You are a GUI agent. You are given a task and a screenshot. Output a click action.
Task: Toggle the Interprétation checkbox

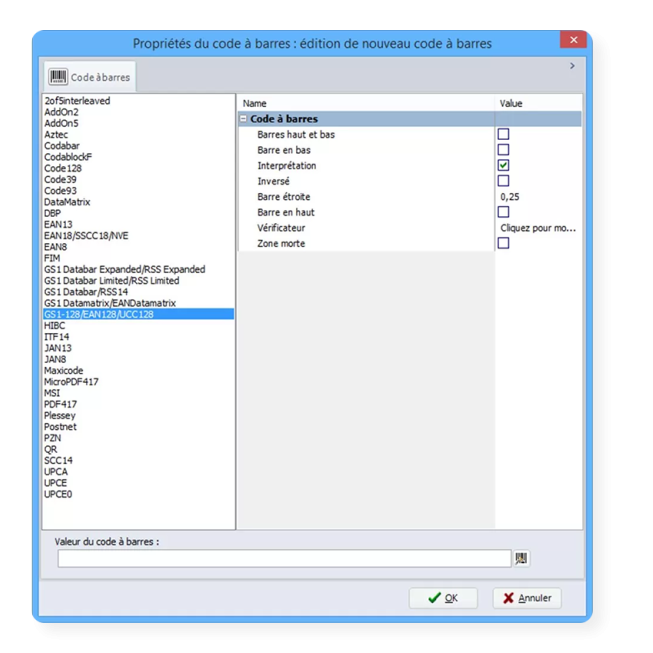click(504, 165)
